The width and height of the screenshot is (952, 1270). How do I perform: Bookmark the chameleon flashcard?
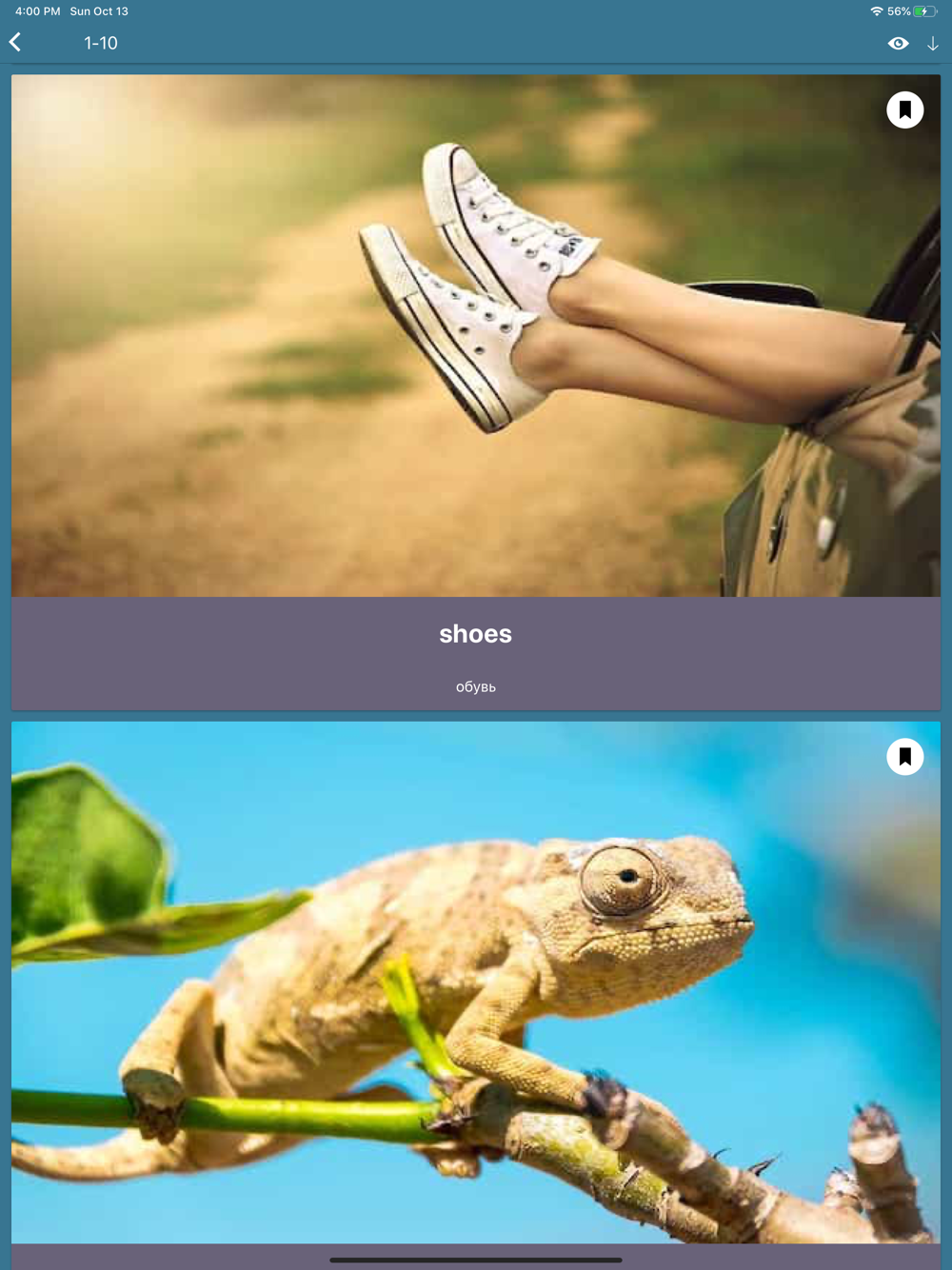click(x=904, y=757)
